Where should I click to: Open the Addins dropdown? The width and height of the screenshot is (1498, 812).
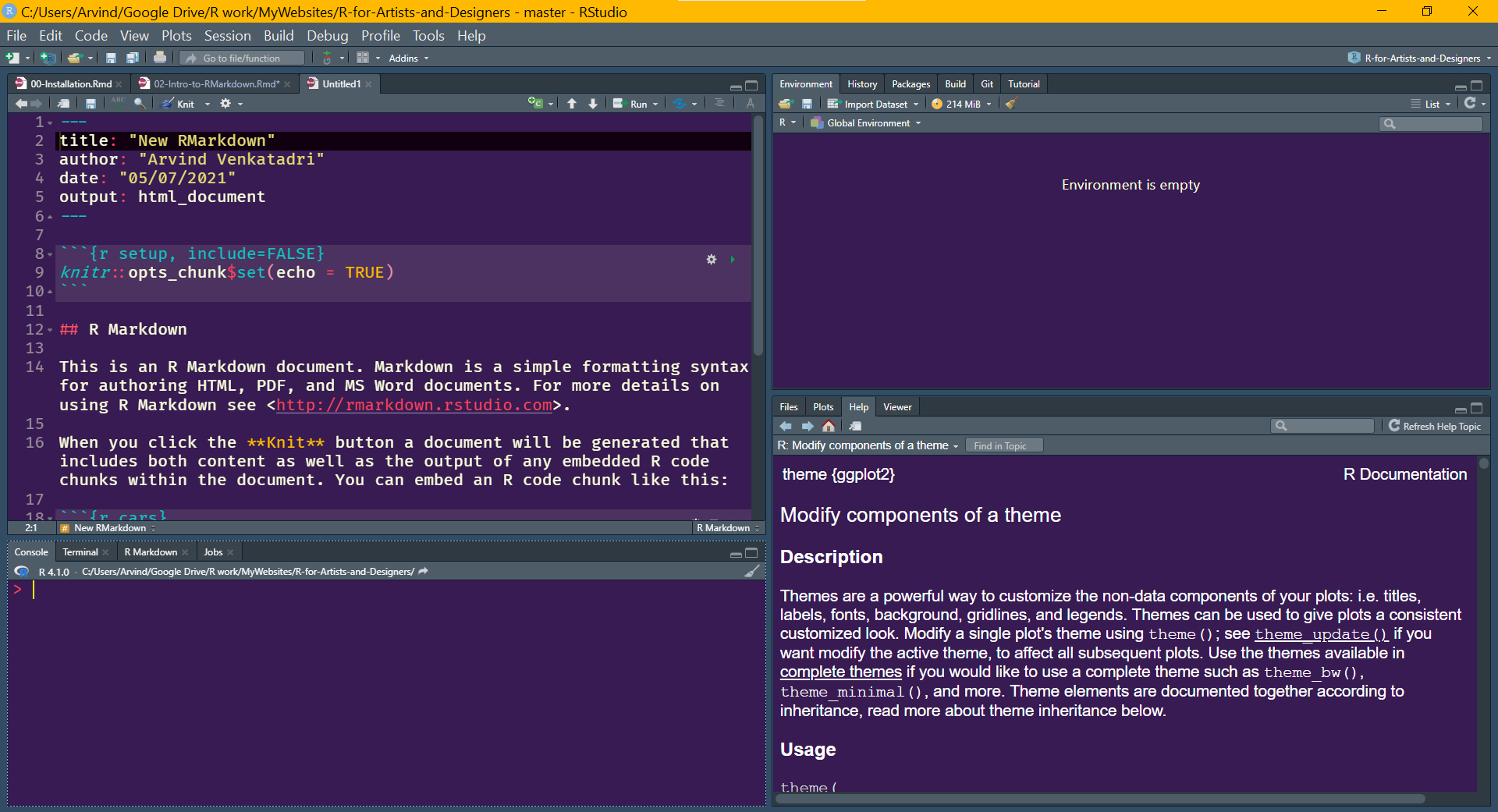[409, 58]
